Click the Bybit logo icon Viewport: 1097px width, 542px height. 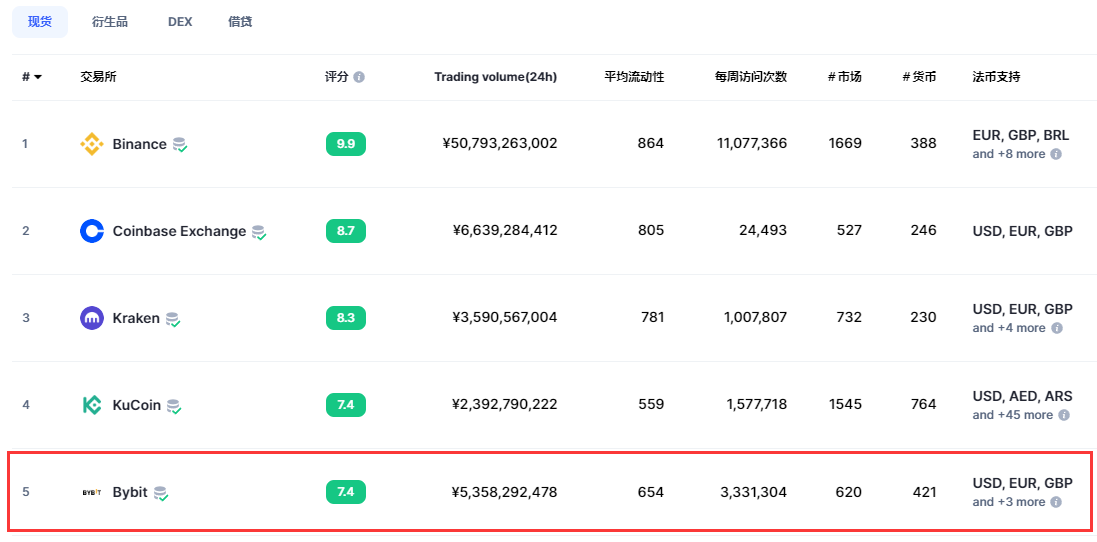click(x=92, y=492)
